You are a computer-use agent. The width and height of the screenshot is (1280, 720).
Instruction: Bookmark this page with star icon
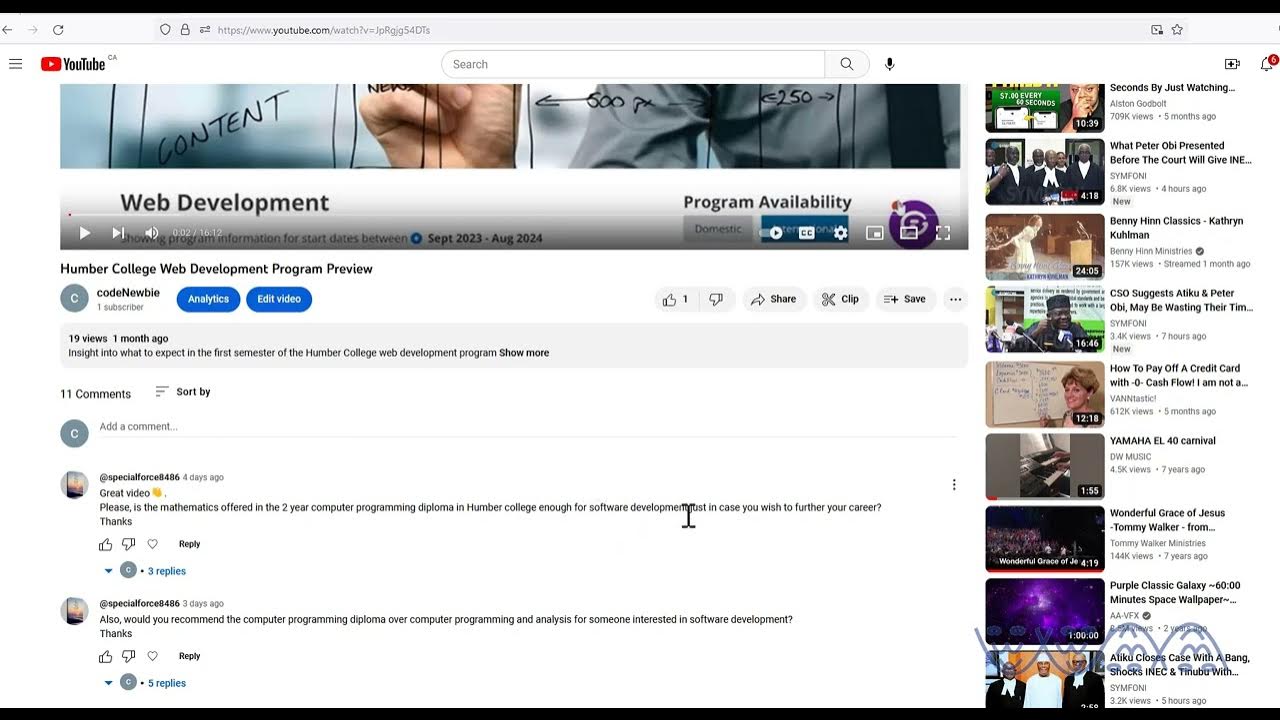pyautogui.click(x=1177, y=30)
